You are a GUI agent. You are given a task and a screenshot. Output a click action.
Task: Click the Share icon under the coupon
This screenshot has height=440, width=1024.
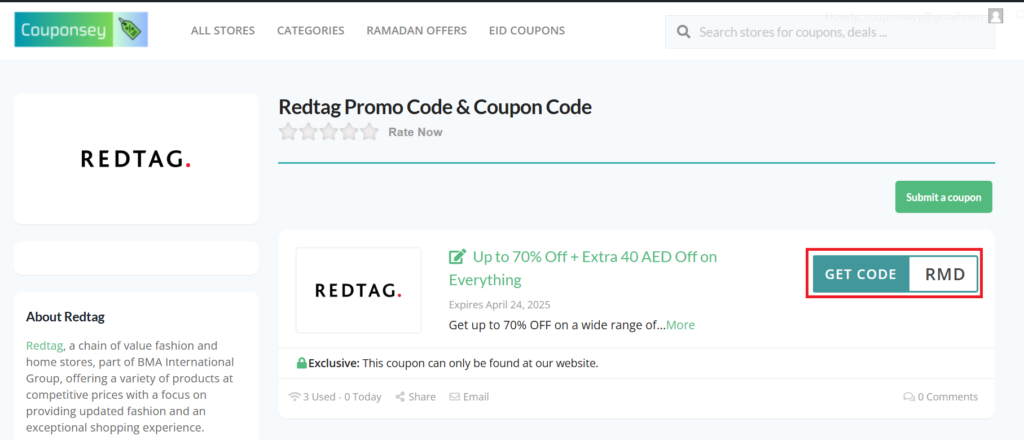[400, 397]
